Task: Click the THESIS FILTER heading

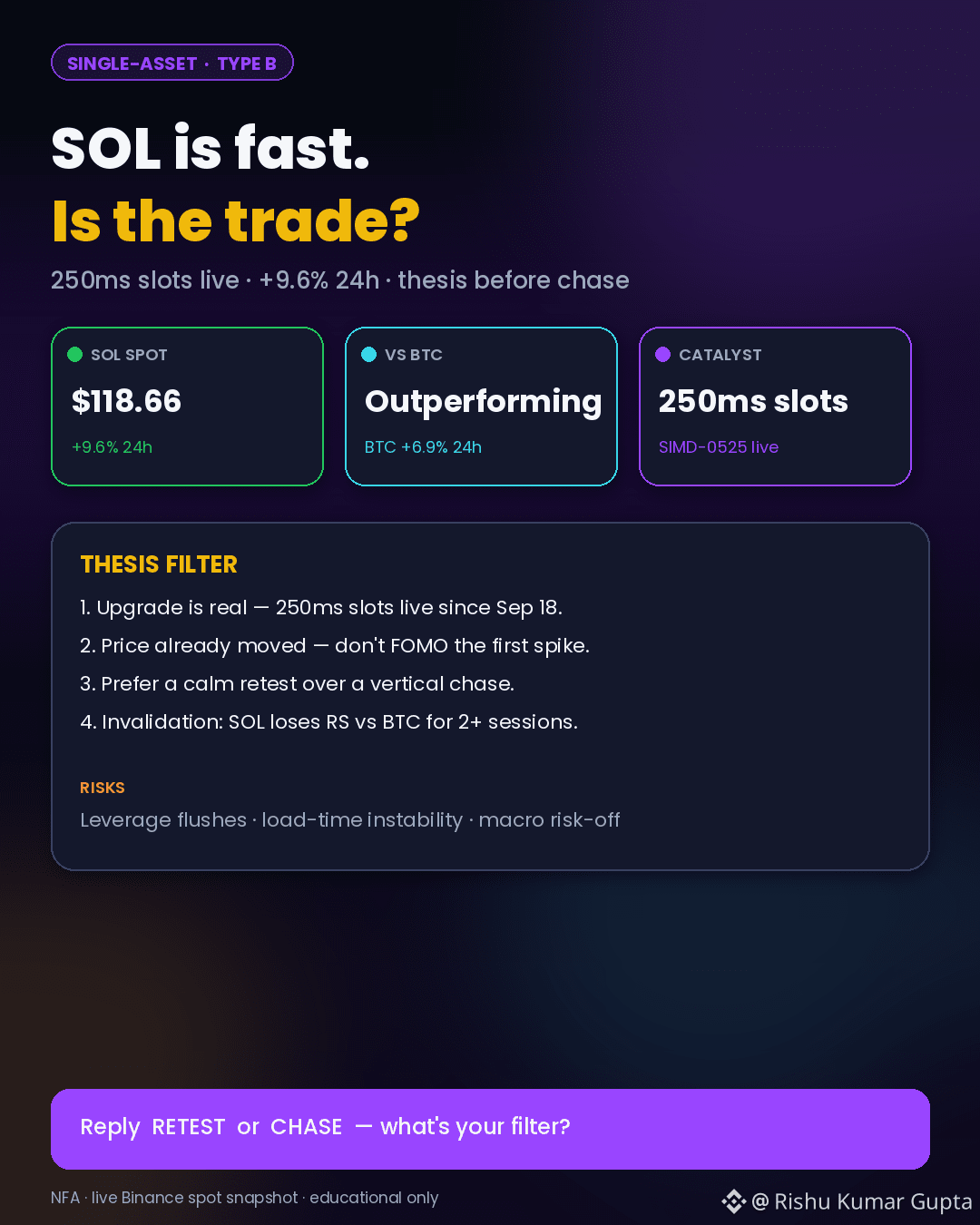Action: [x=159, y=564]
